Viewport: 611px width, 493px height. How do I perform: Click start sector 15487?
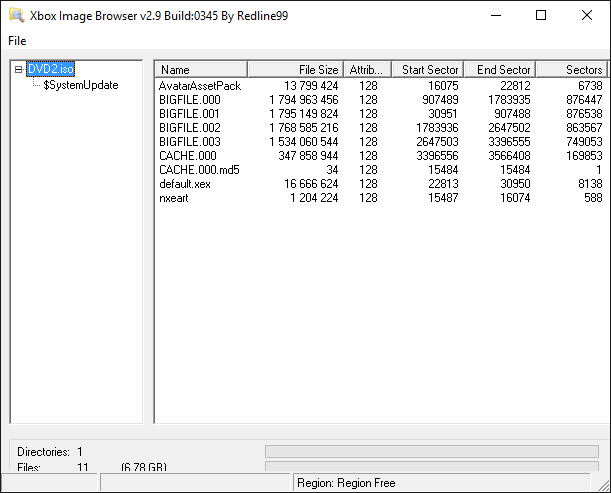click(x=443, y=198)
